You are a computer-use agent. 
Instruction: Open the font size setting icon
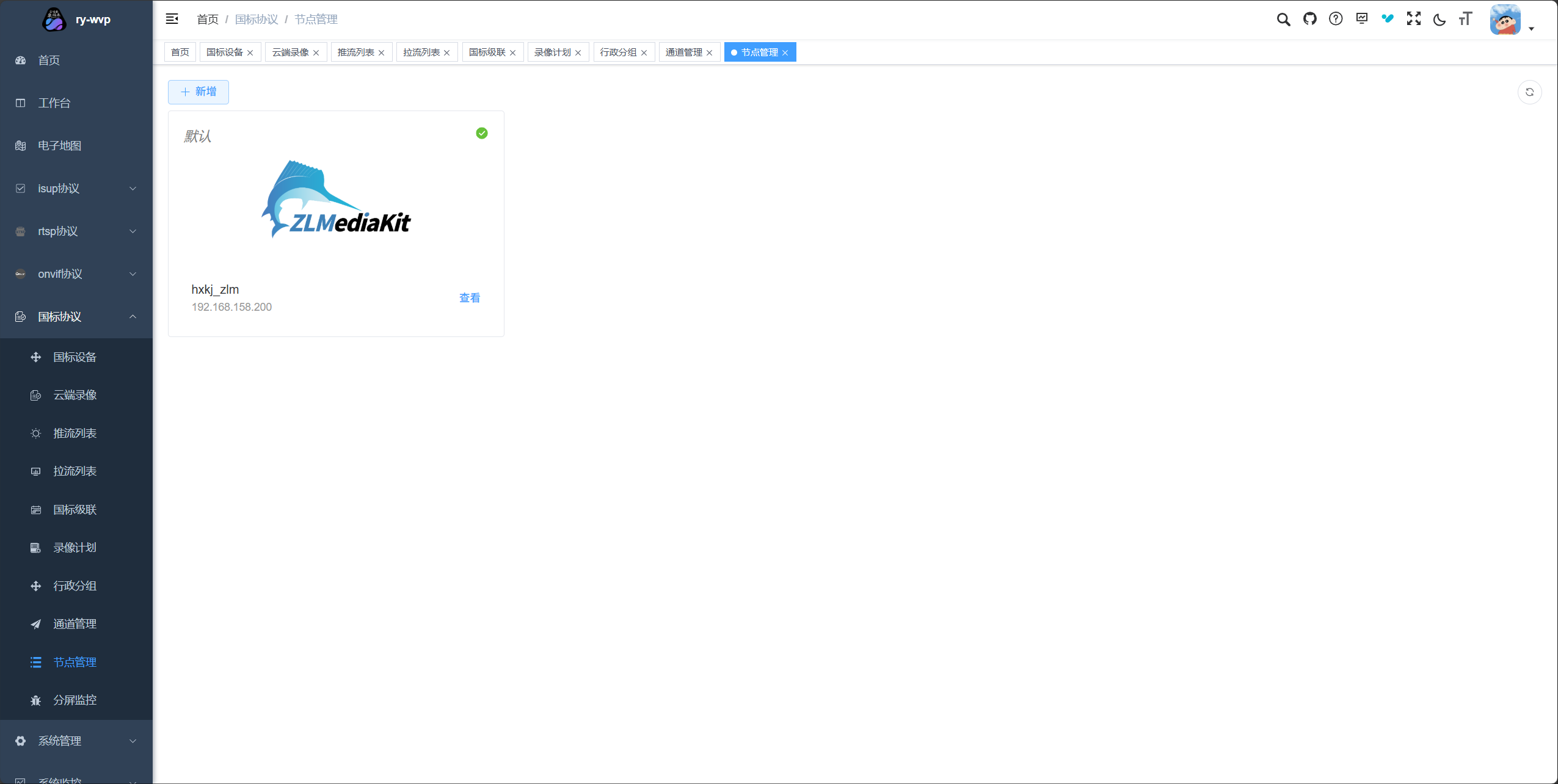pos(1465,19)
